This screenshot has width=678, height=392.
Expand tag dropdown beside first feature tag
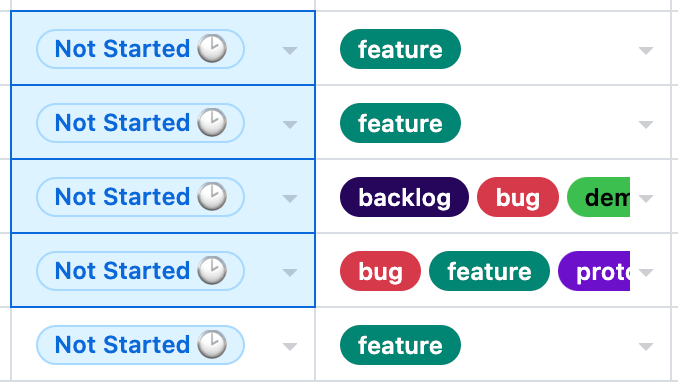tap(646, 51)
